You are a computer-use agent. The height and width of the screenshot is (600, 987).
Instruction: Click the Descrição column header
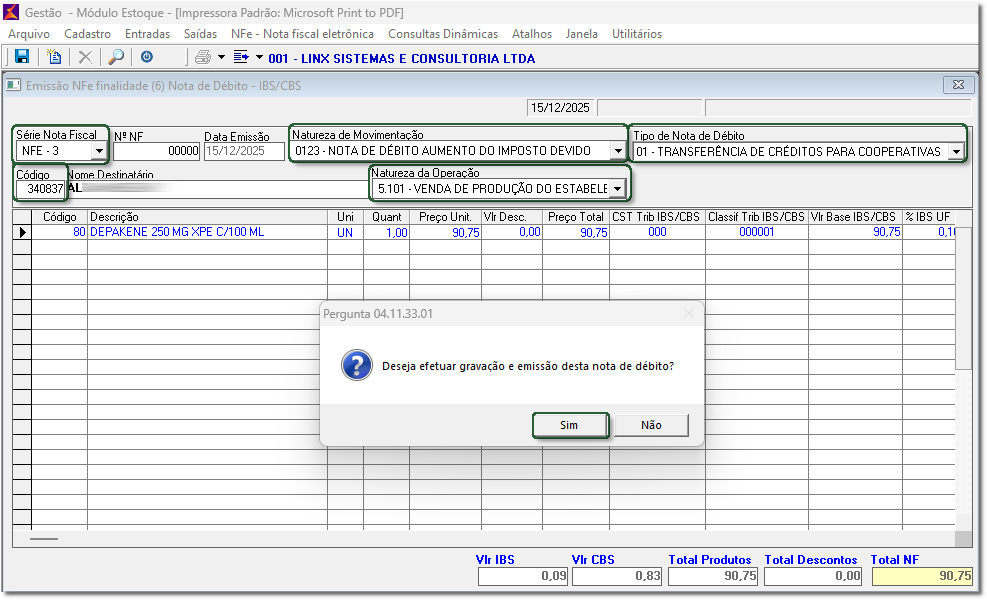point(207,217)
